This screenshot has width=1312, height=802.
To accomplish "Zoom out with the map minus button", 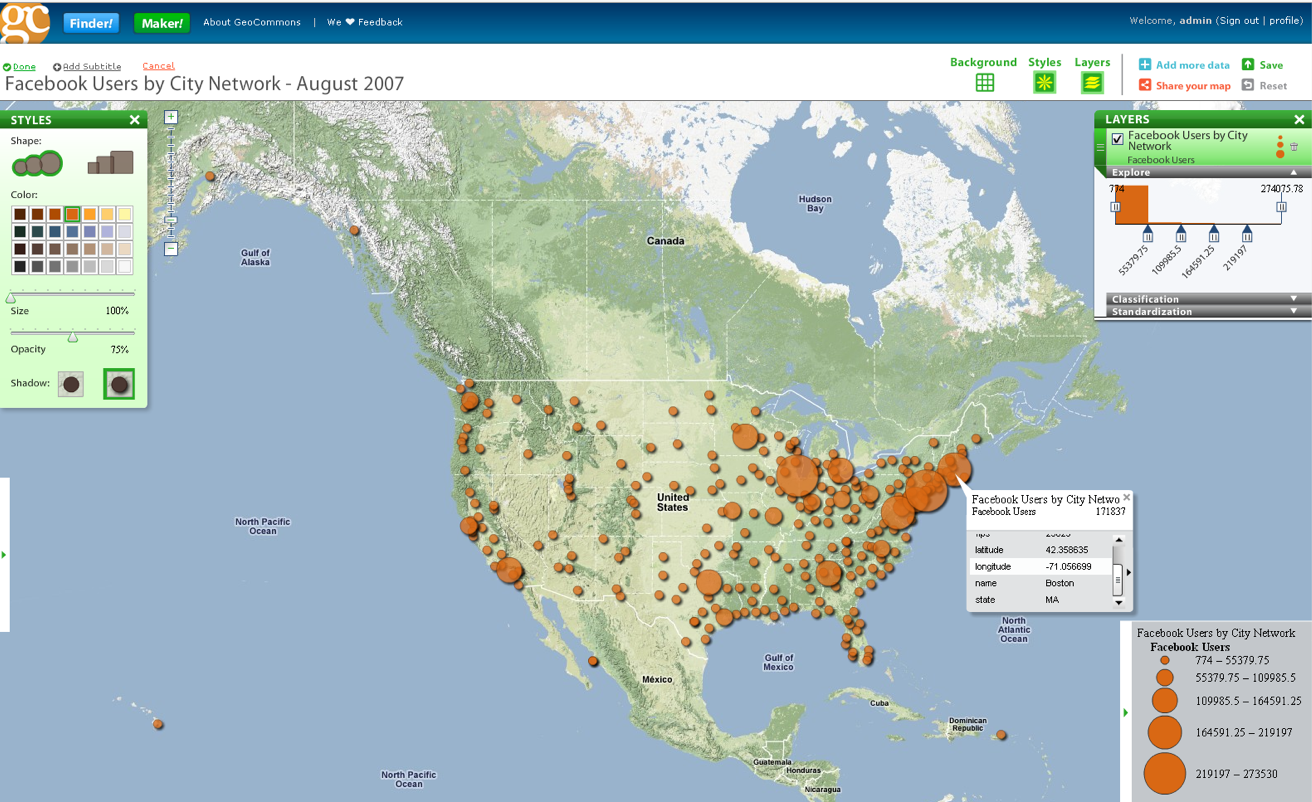I will (171, 249).
